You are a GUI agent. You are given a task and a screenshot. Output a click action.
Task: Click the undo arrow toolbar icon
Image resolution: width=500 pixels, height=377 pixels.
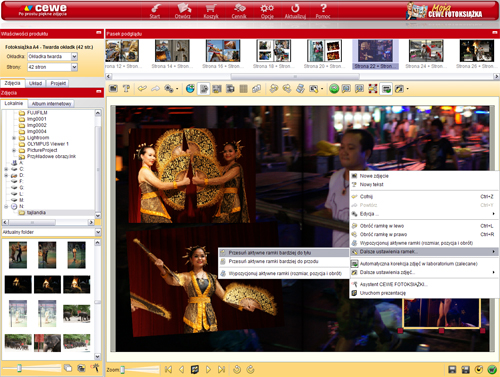pyautogui.click(x=142, y=89)
